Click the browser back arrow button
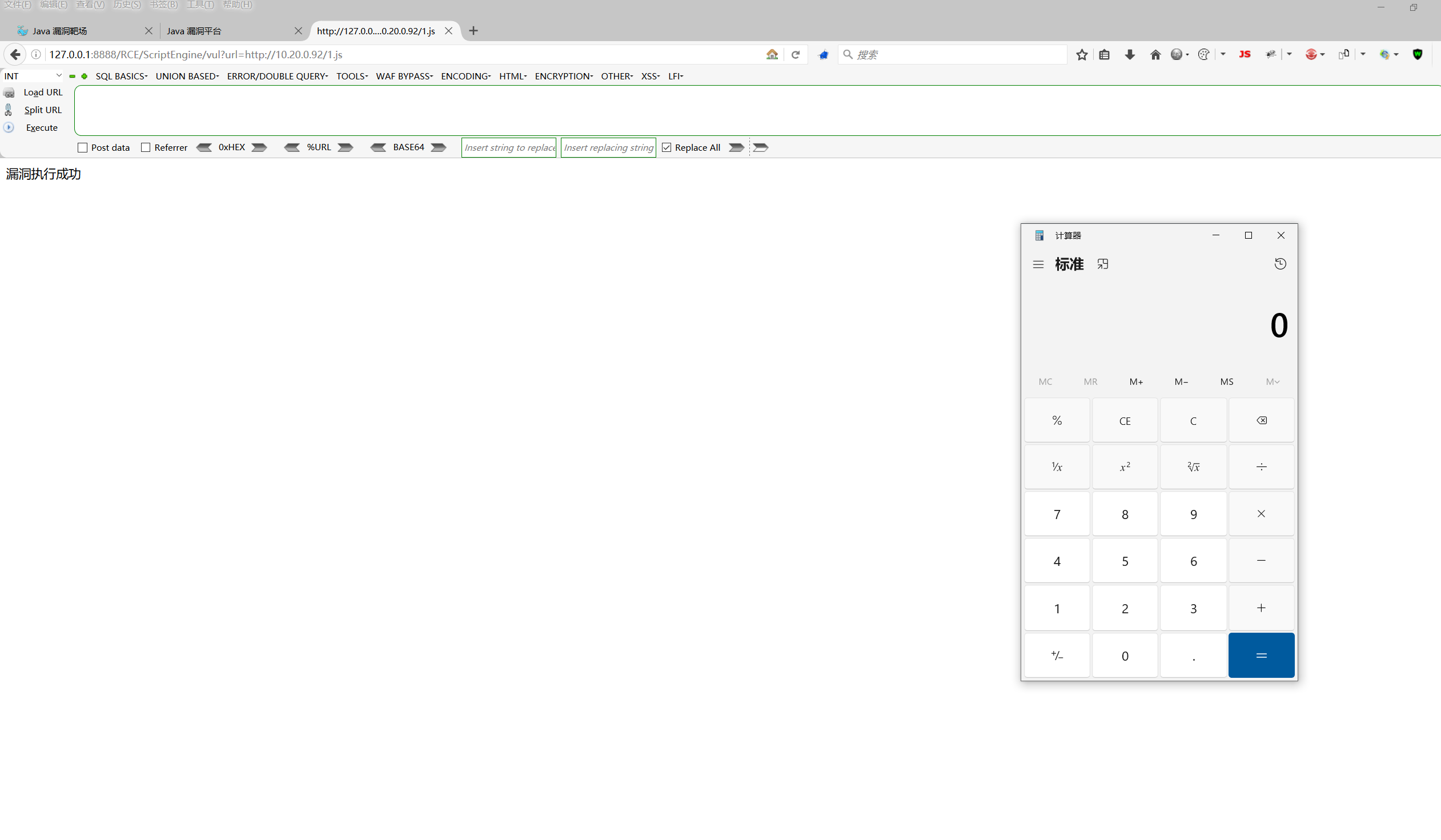Screen dimensions: 1441x840 coord(15,54)
